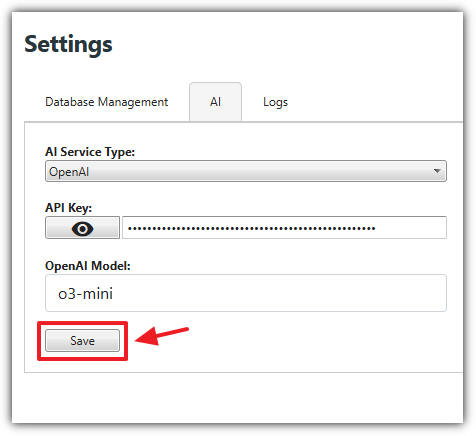476x436 pixels.
Task: Click the OpenAI Model label
Action: click(x=88, y=266)
